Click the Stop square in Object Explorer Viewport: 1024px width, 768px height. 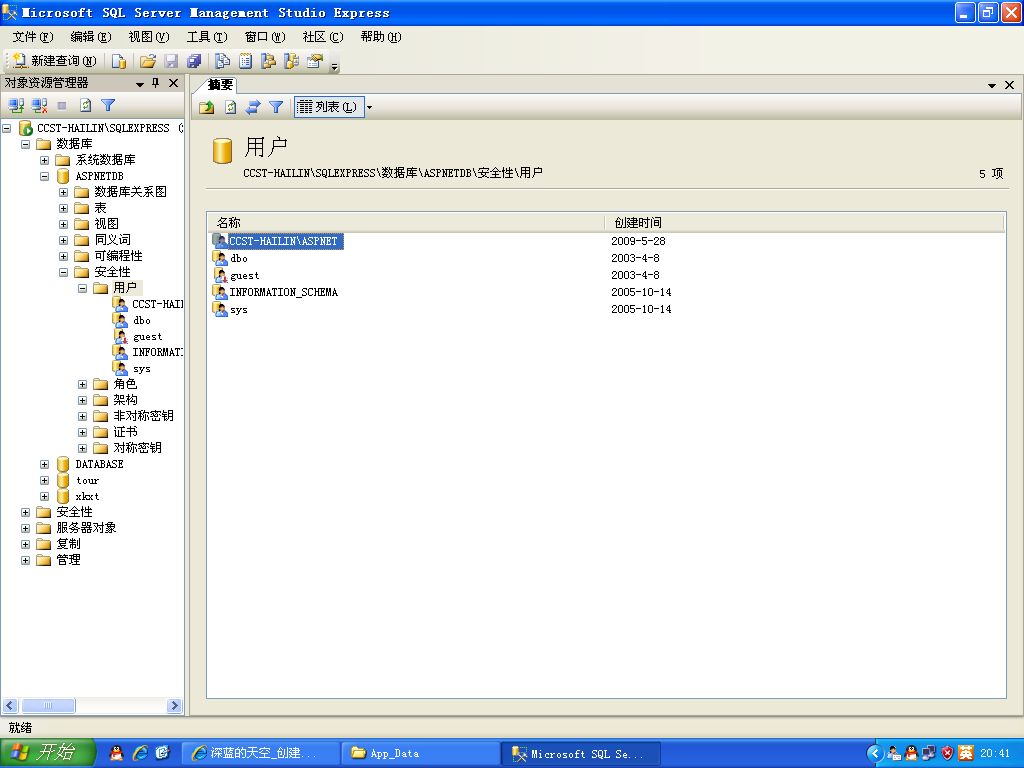coord(62,105)
